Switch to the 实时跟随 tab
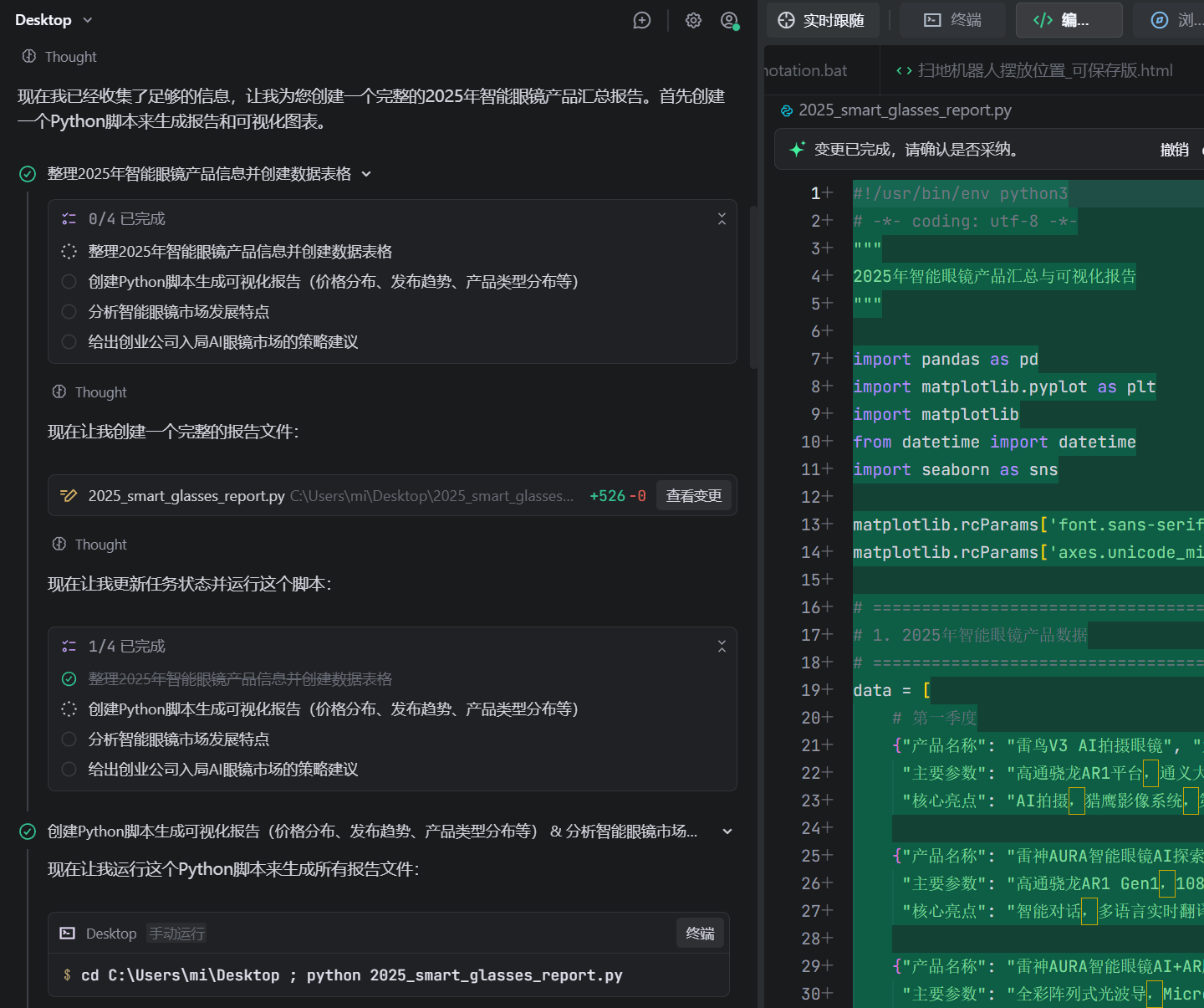 tap(822, 20)
